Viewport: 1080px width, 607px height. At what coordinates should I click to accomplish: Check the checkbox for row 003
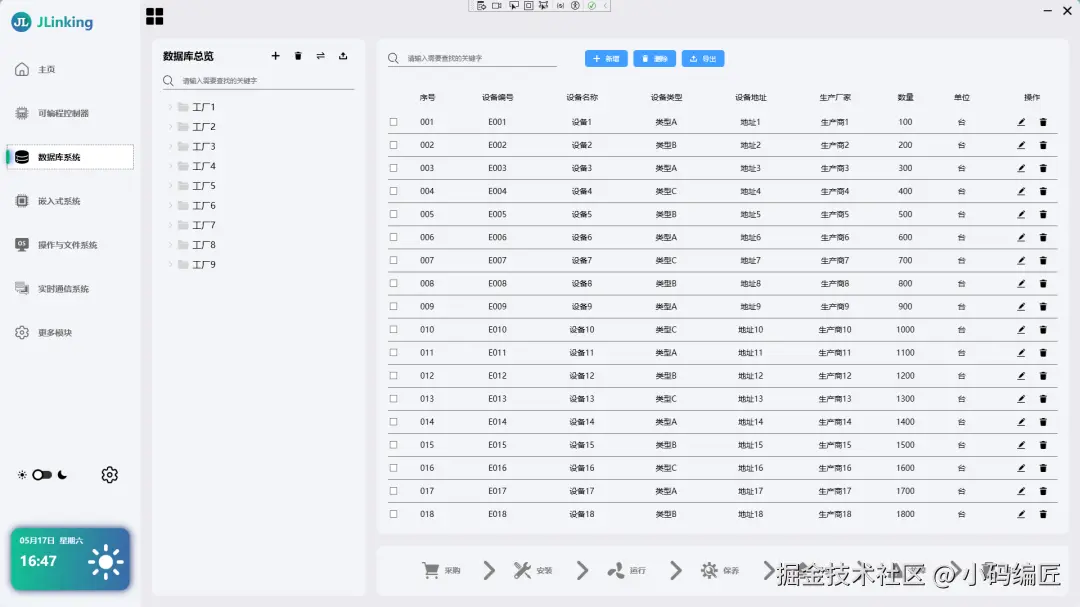click(393, 168)
